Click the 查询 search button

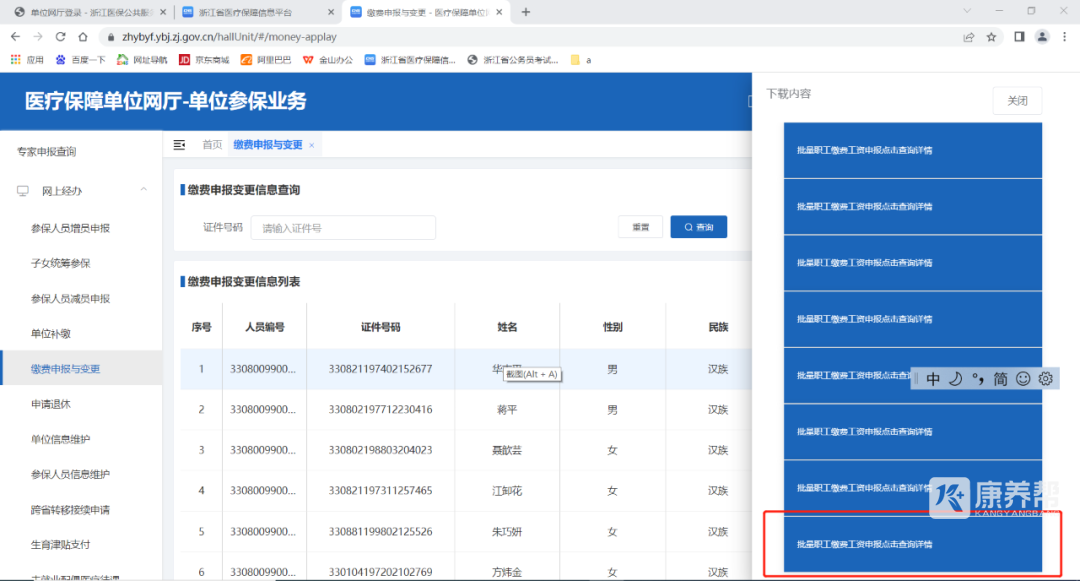[698, 227]
